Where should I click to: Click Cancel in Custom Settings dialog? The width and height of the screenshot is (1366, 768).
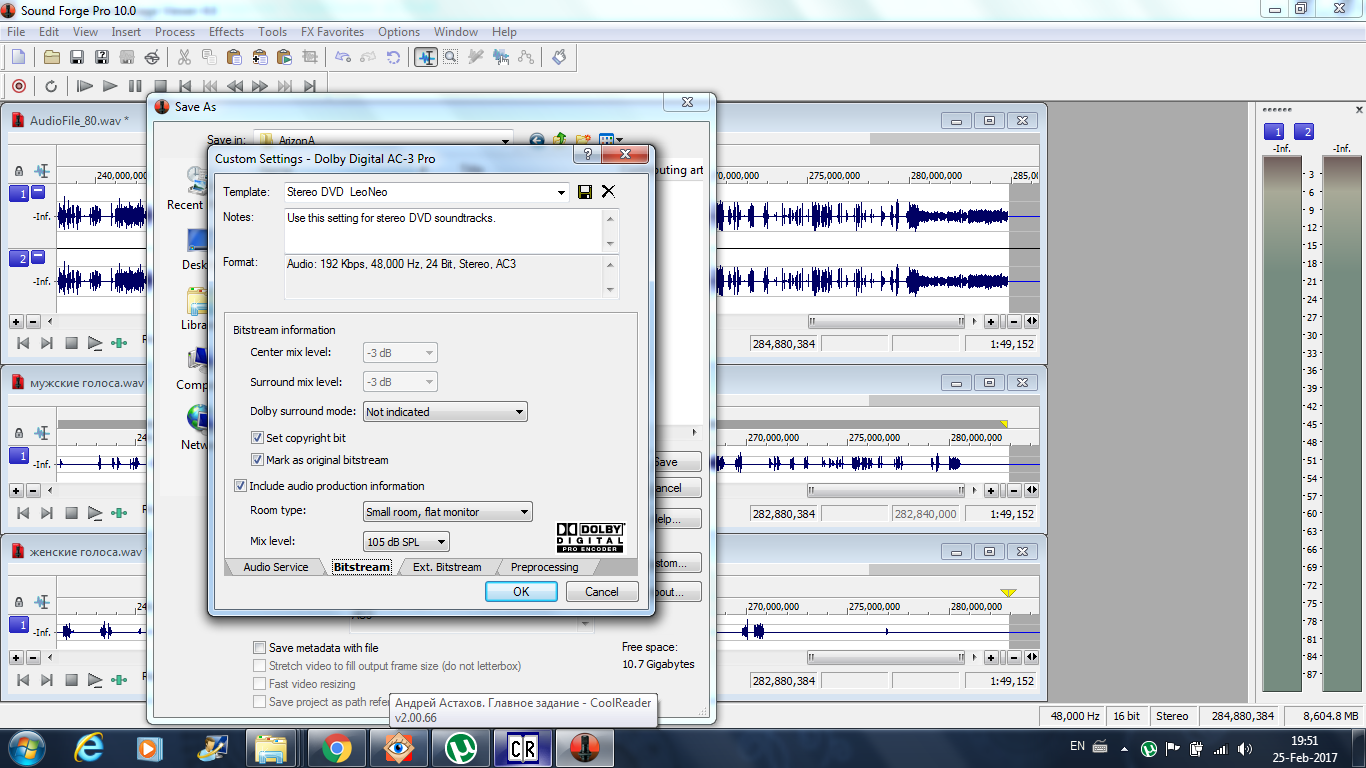(602, 591)
